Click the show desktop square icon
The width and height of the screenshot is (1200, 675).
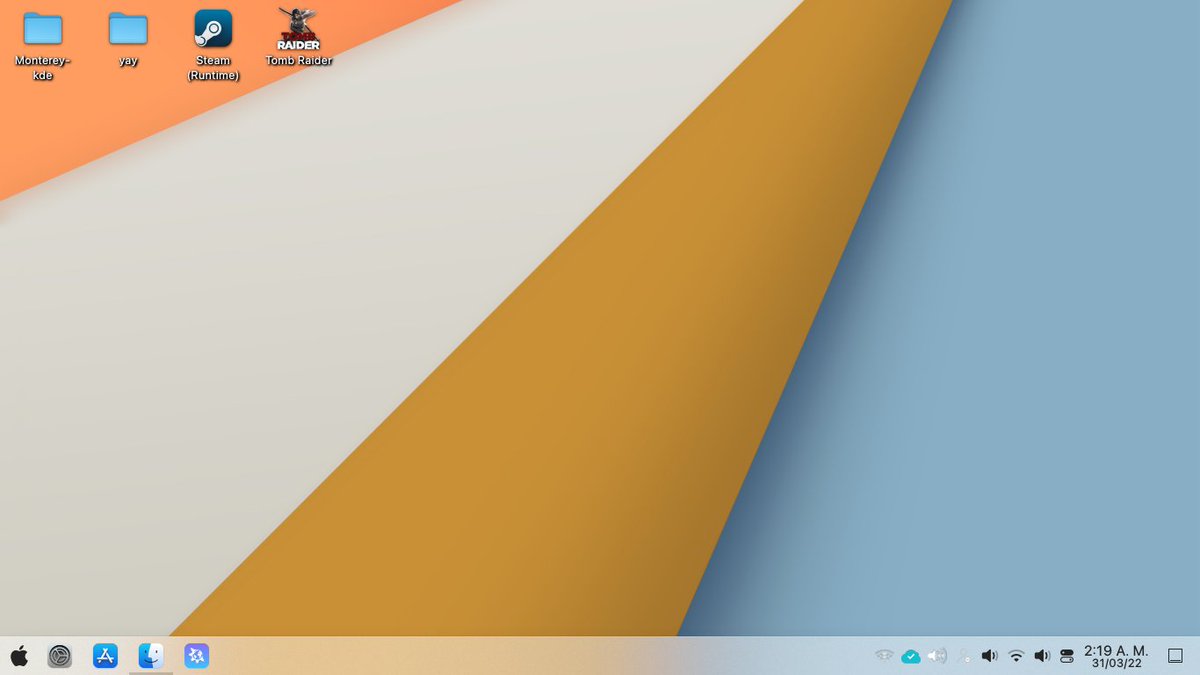point(1175,656)
